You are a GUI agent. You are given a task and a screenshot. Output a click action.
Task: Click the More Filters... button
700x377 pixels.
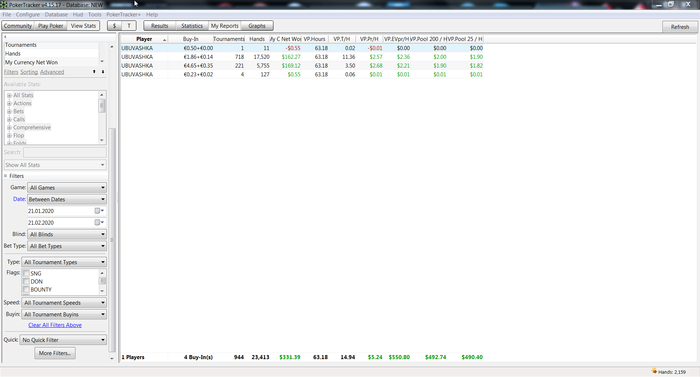[x=55, y=353]
